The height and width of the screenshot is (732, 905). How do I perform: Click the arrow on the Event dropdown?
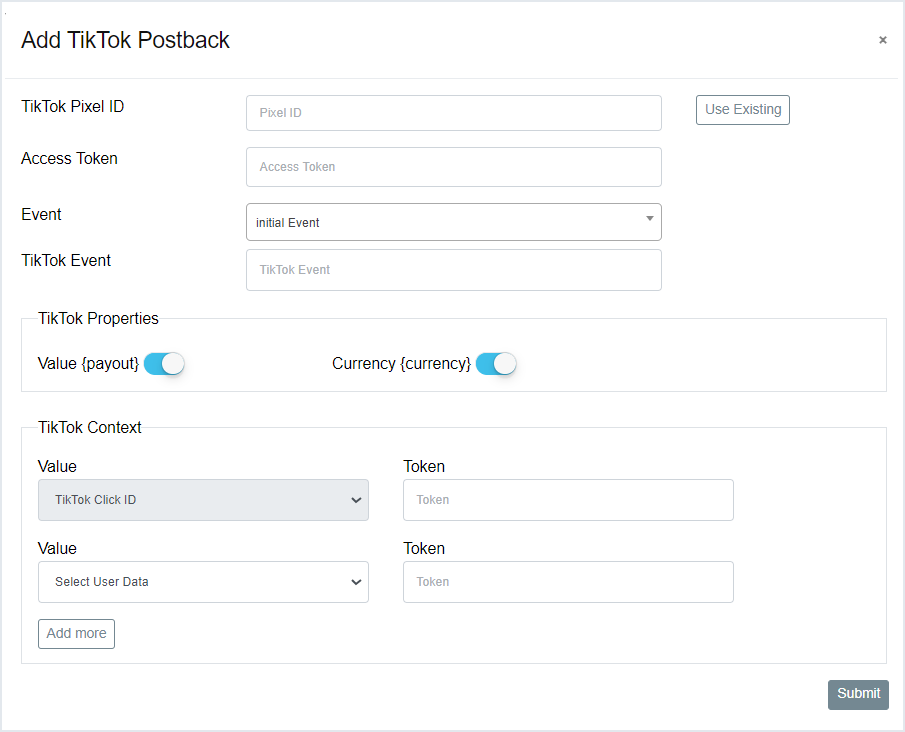(x=649, y=218)
